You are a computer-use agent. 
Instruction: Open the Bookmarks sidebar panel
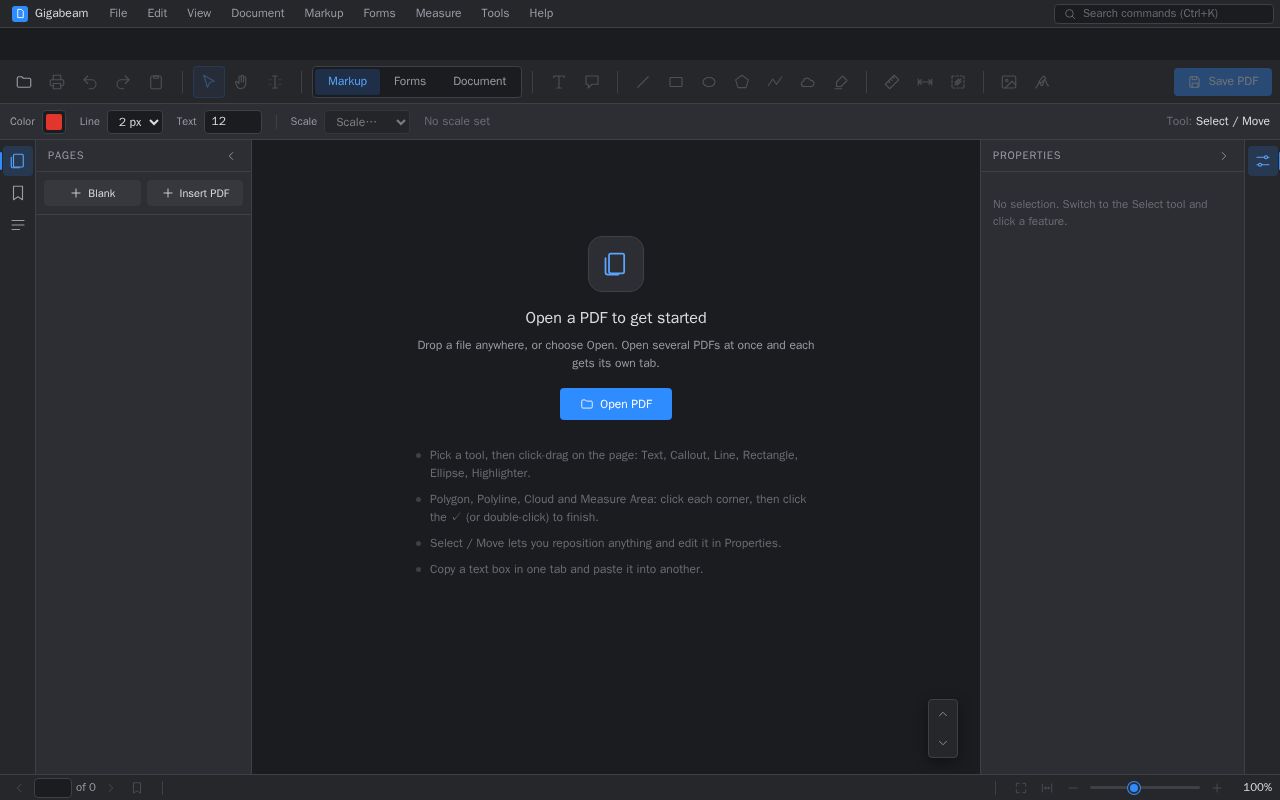17,193
